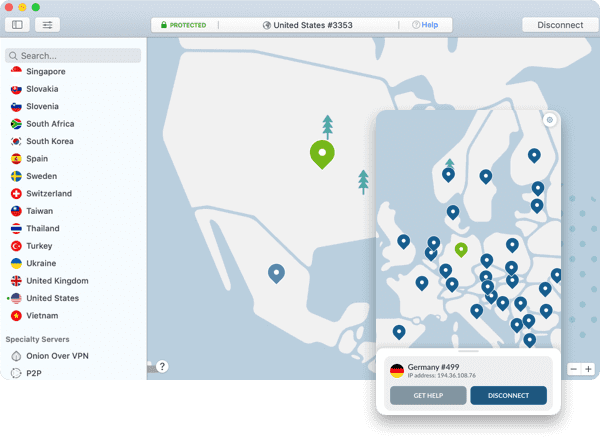Select the Vietnam flag icon
Image resolution: width=600 pixels, height=438 pixels.
click(16, 316)
